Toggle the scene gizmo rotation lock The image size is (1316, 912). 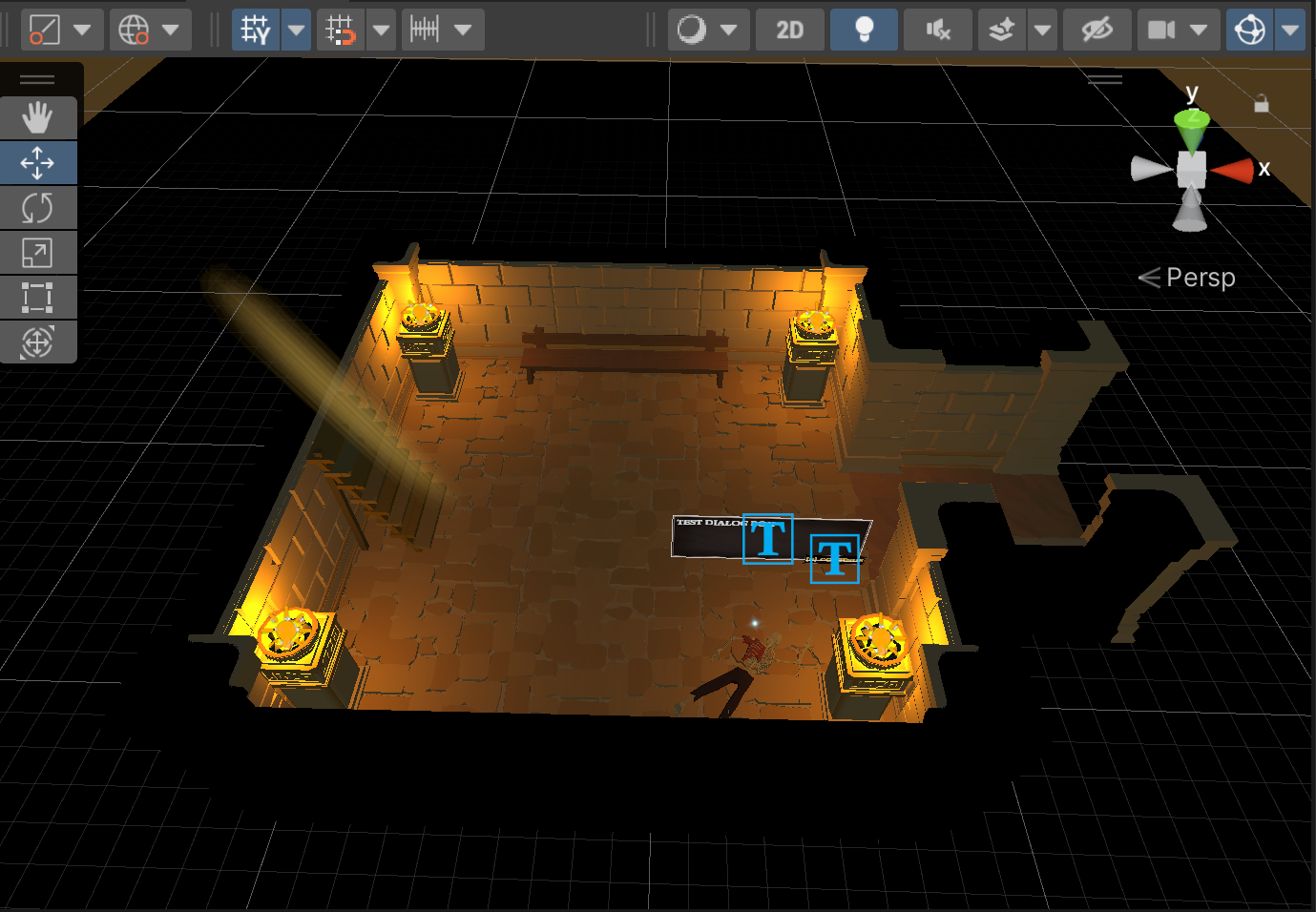pyautogui.click(x=1262, y=103)
